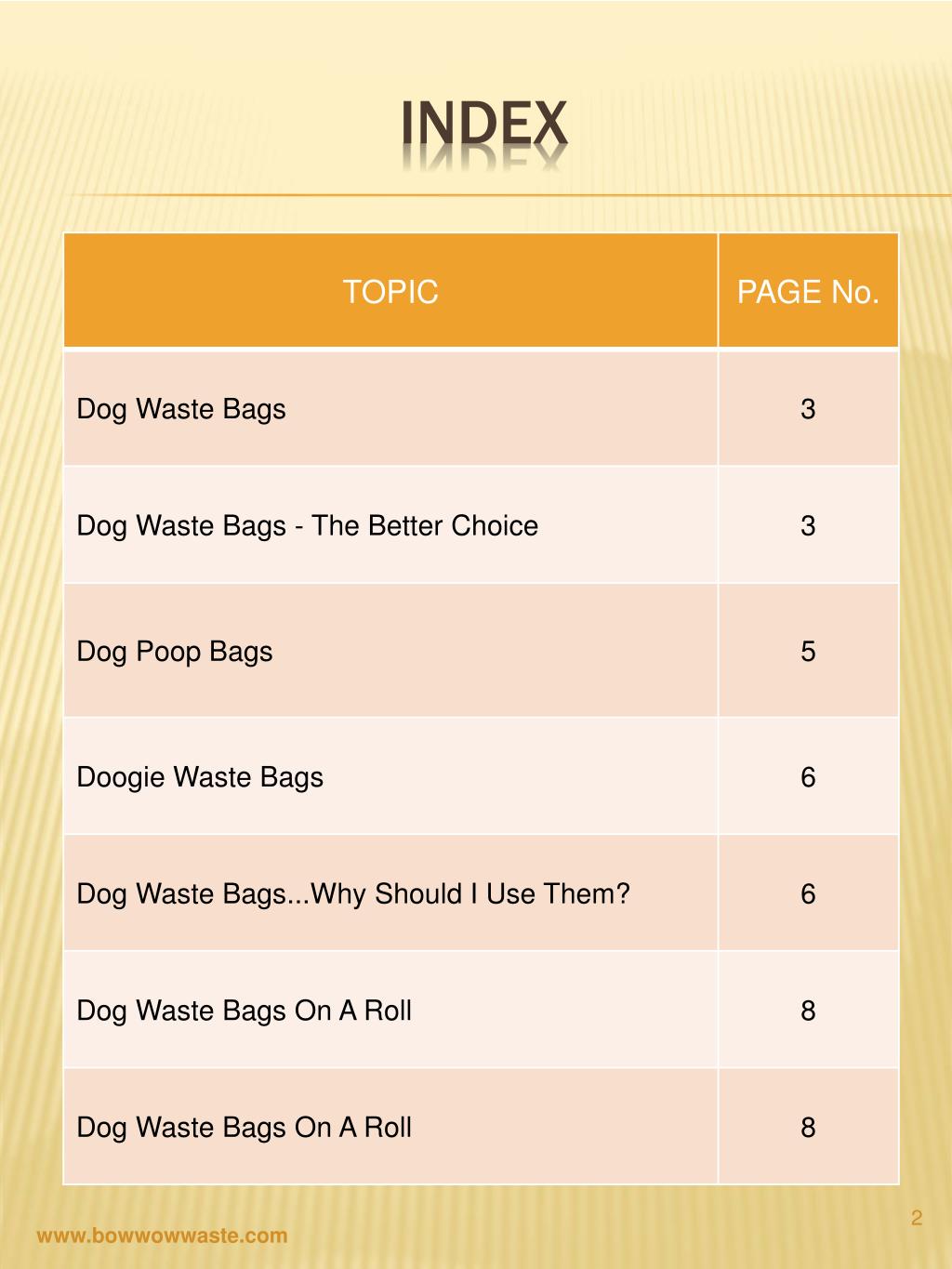952x1269 pixels.
Task: Click slide number 2 in the bottom corner
Action: pos(917,1219)
